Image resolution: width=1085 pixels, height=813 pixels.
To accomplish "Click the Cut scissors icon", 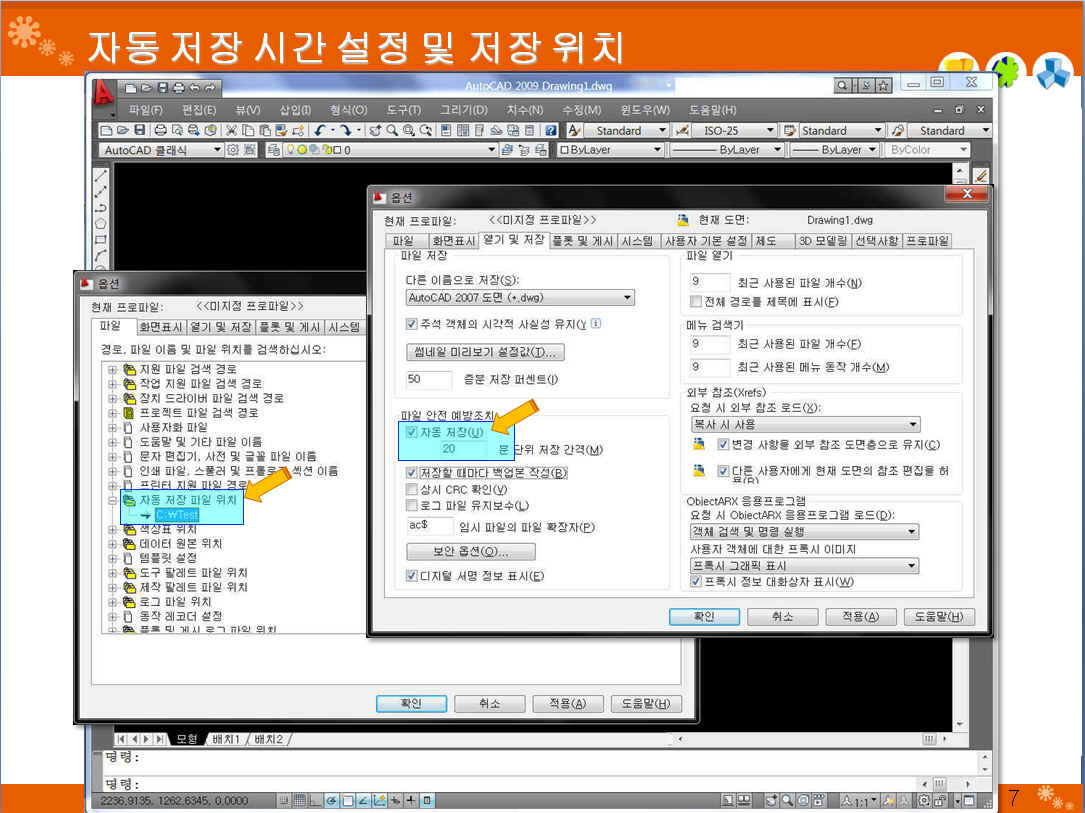I will pos(231,130).
